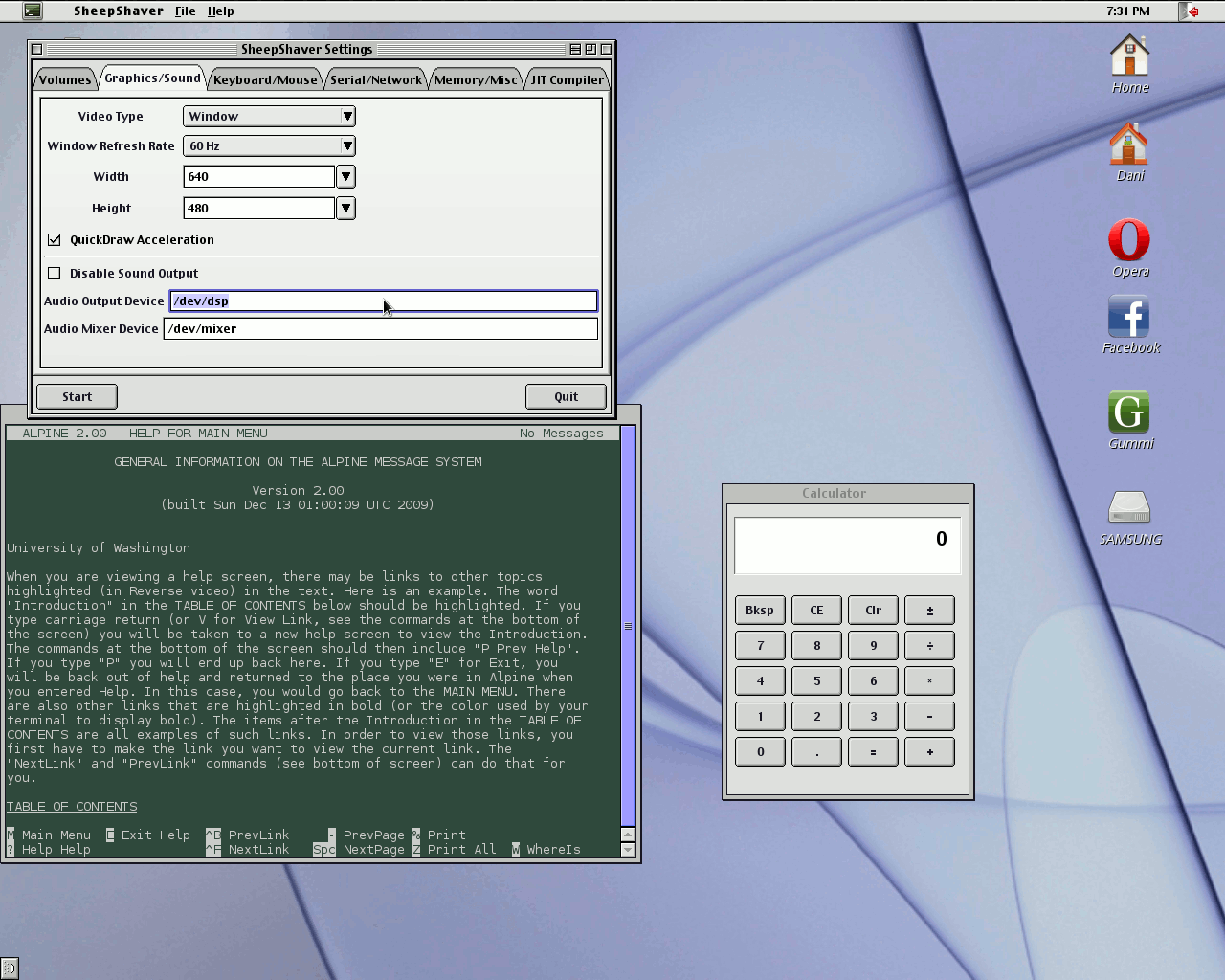Viewport: 1225px width, 980px height.
Task: Click the 6 key on Calculator
Action: pos(873,681)
